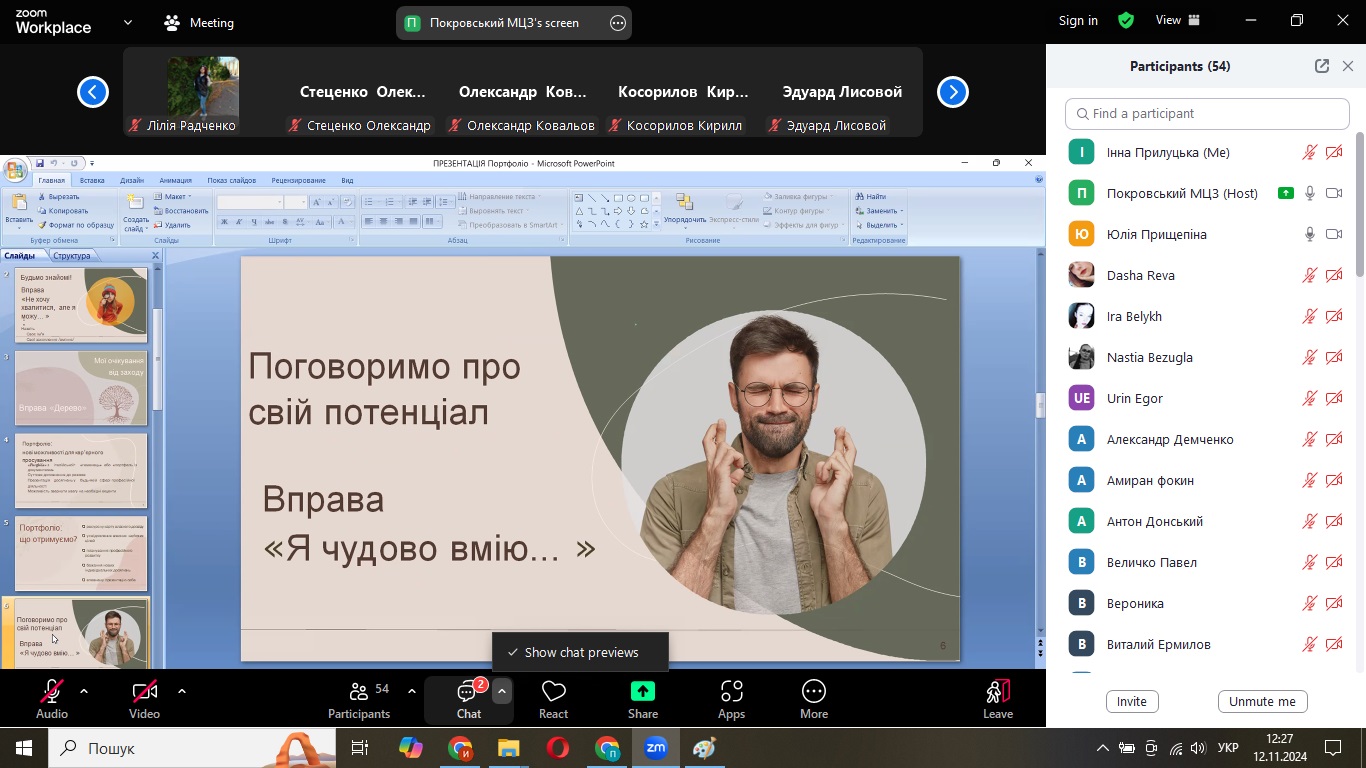Start sharing with the green Share button

point(643,699)
